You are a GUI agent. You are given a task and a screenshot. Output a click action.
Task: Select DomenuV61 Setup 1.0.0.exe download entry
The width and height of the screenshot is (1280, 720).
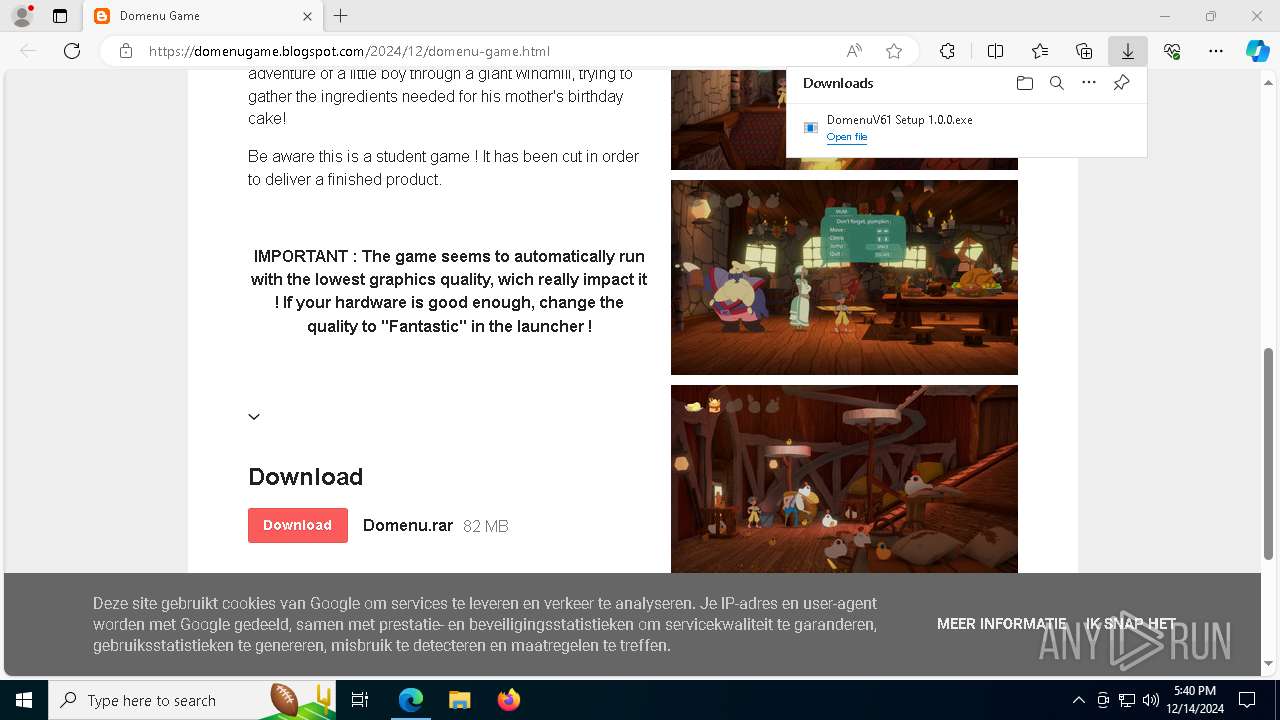[x=966, y=128]
